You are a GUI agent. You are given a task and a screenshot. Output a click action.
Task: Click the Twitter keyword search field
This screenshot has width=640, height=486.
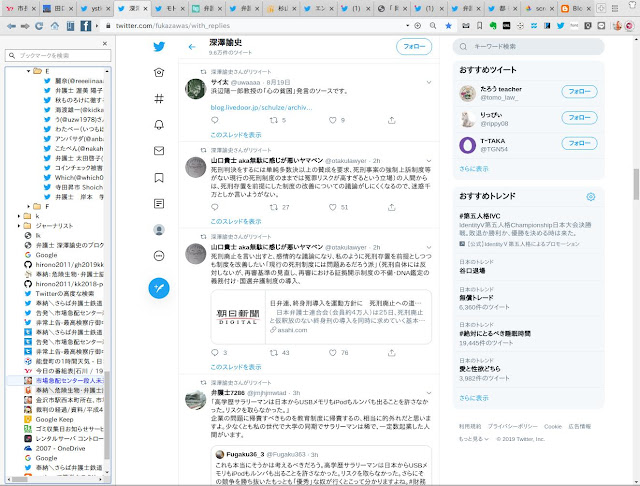(528, 47)
